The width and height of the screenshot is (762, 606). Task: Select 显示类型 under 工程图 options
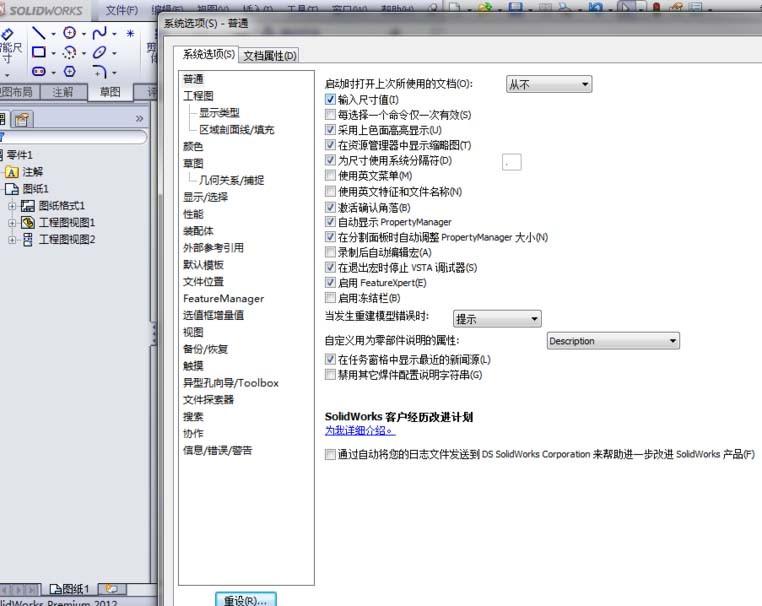click(x=219, y=113)
